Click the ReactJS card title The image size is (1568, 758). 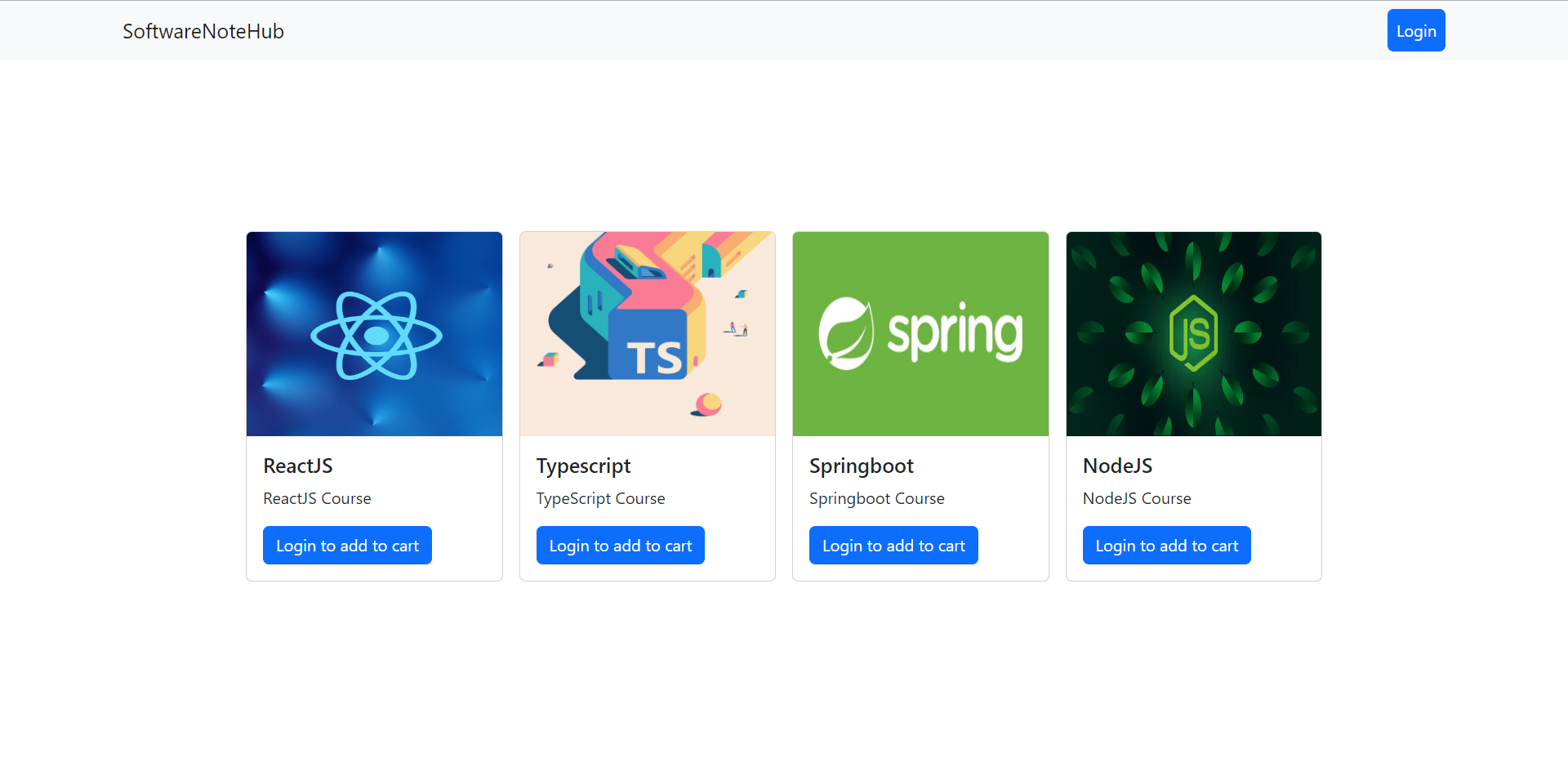click(298, 466)
